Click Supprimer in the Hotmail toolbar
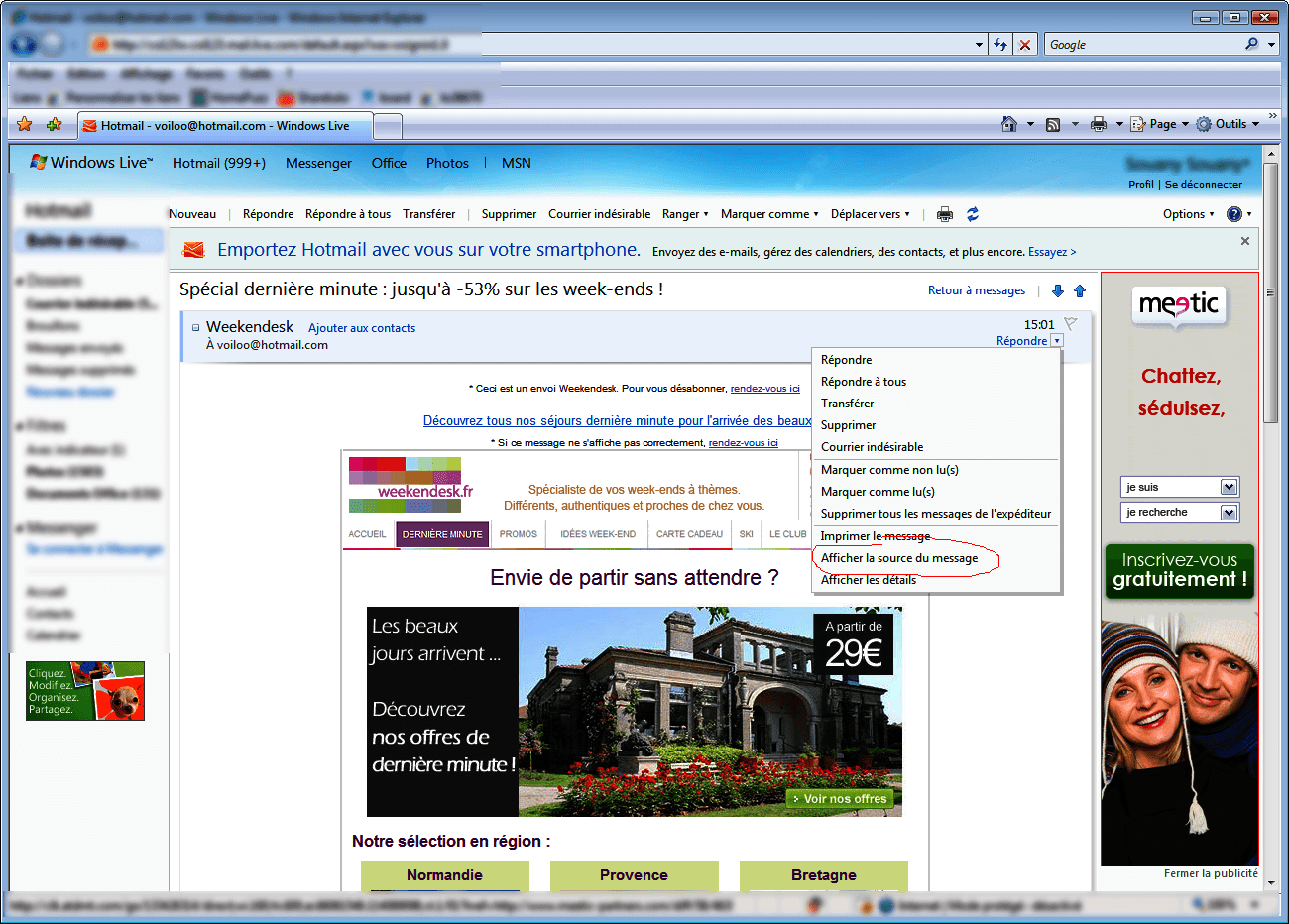 pos(509,214)
